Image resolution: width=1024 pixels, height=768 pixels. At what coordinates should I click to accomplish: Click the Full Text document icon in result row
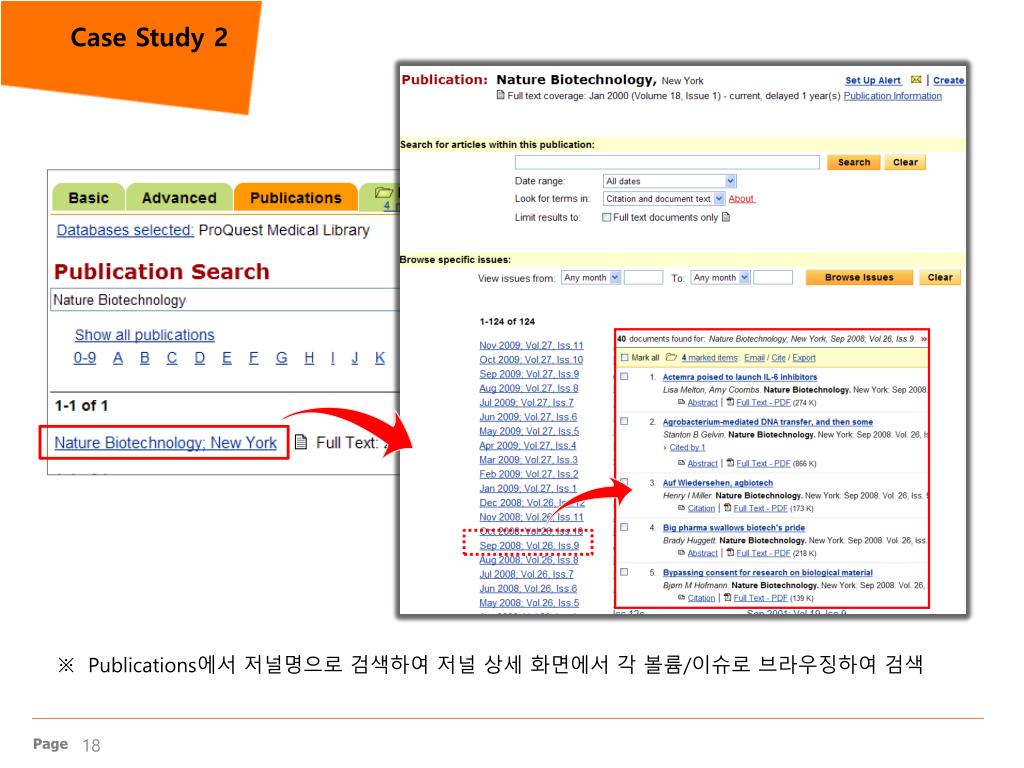pos(300,442)
